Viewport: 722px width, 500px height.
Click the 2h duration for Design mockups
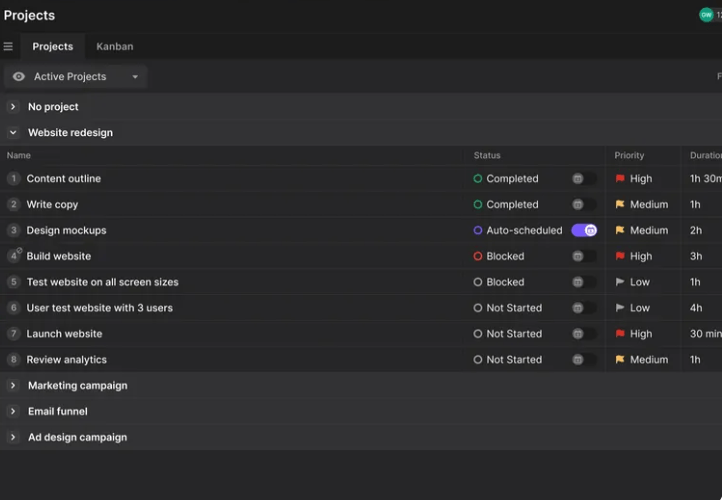point(696,230)
